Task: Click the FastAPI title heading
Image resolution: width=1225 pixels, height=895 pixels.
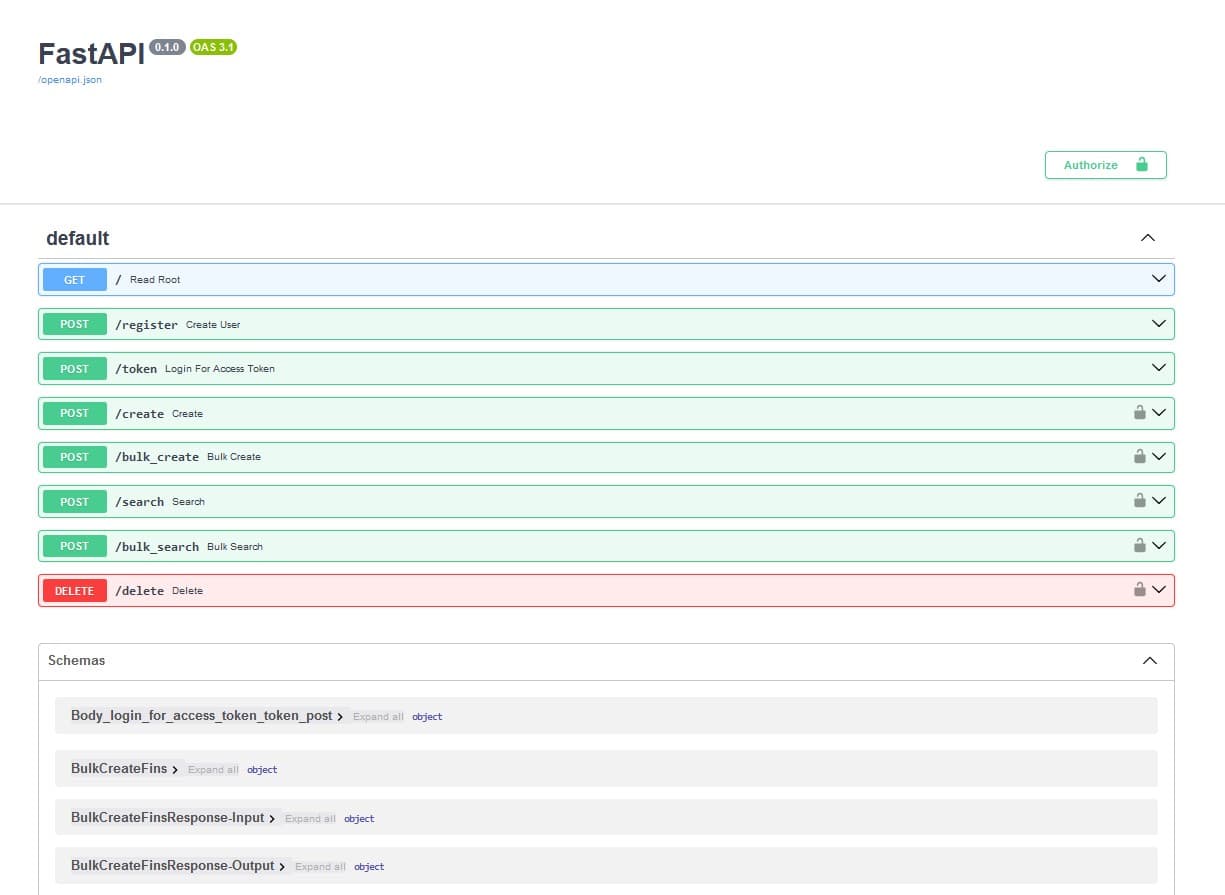Action: coord(91,54)
